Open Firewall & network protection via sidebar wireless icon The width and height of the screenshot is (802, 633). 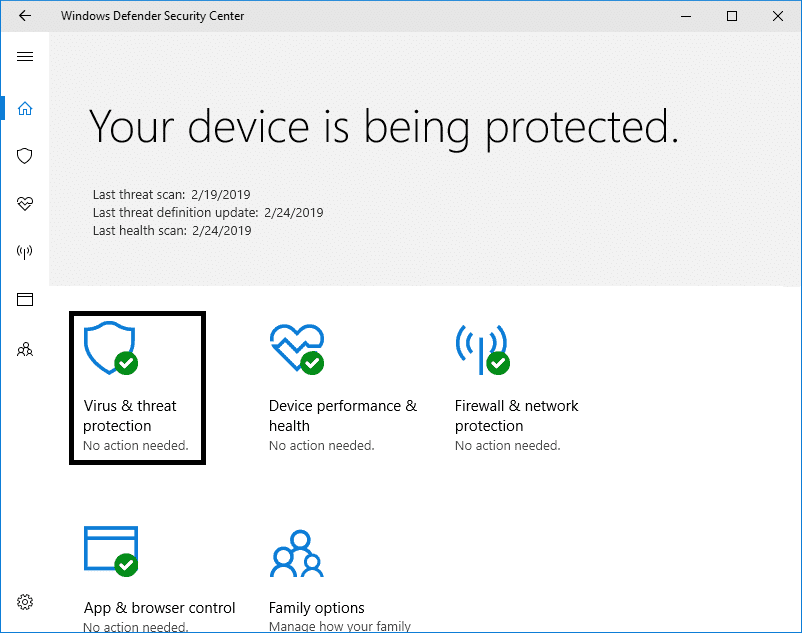[24, 251]
